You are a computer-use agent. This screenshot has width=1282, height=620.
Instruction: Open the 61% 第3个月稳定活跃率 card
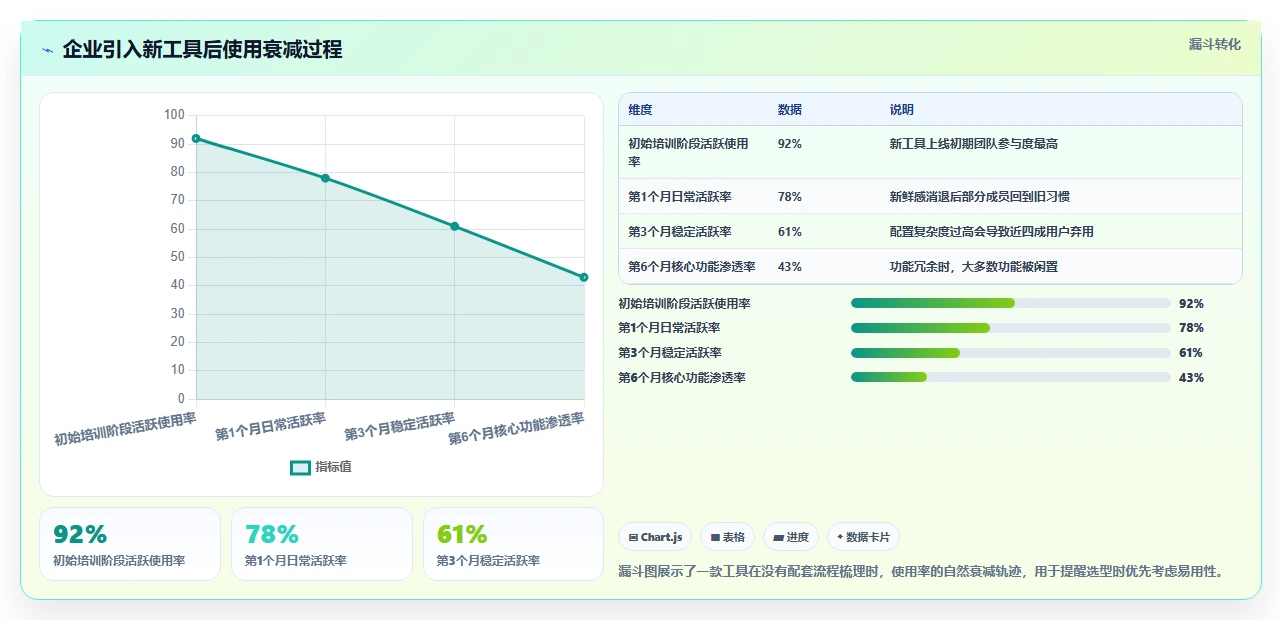514,544
